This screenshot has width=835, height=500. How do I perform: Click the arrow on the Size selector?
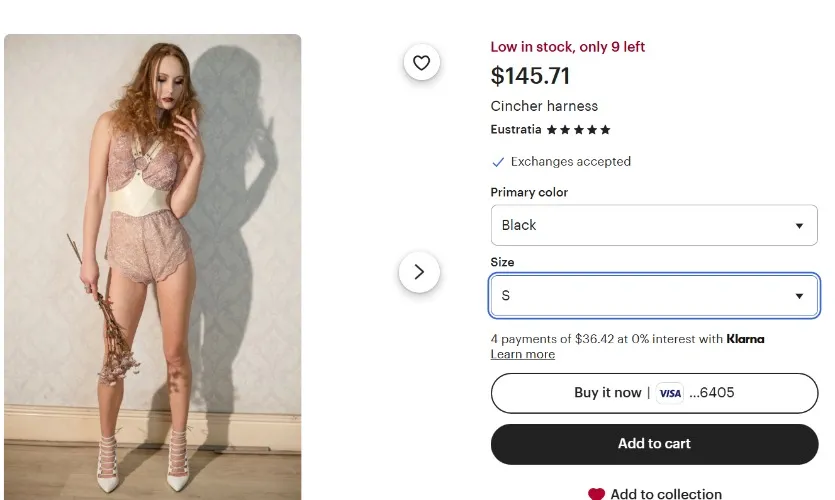click(x=799, y=297)
